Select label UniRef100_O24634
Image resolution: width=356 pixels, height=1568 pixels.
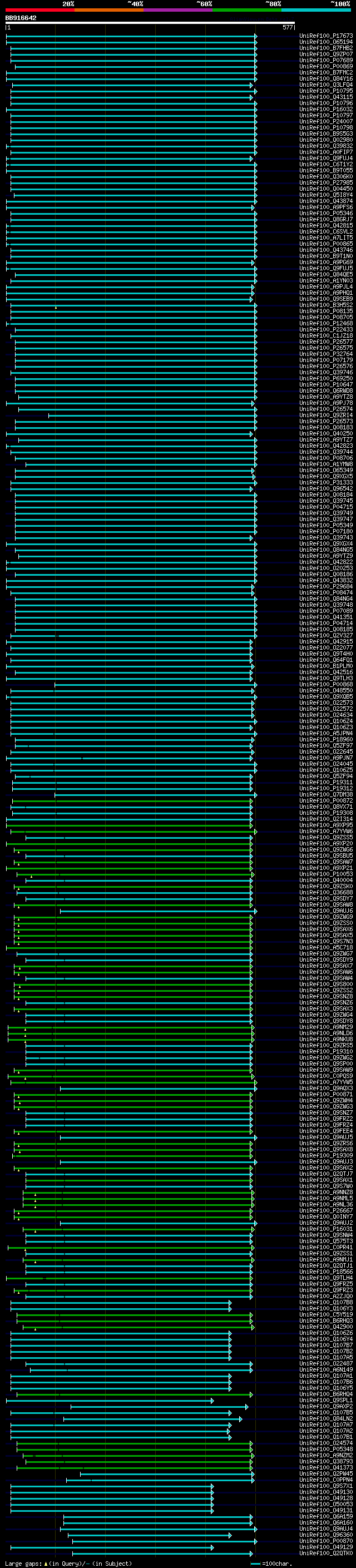pos(326,715)
